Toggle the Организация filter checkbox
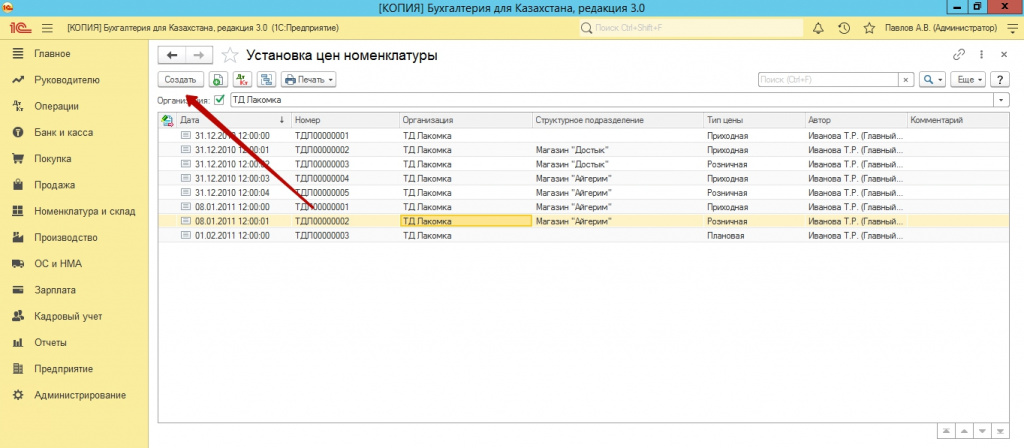This screenshot has width=1024, height=448. pos(219,100)
